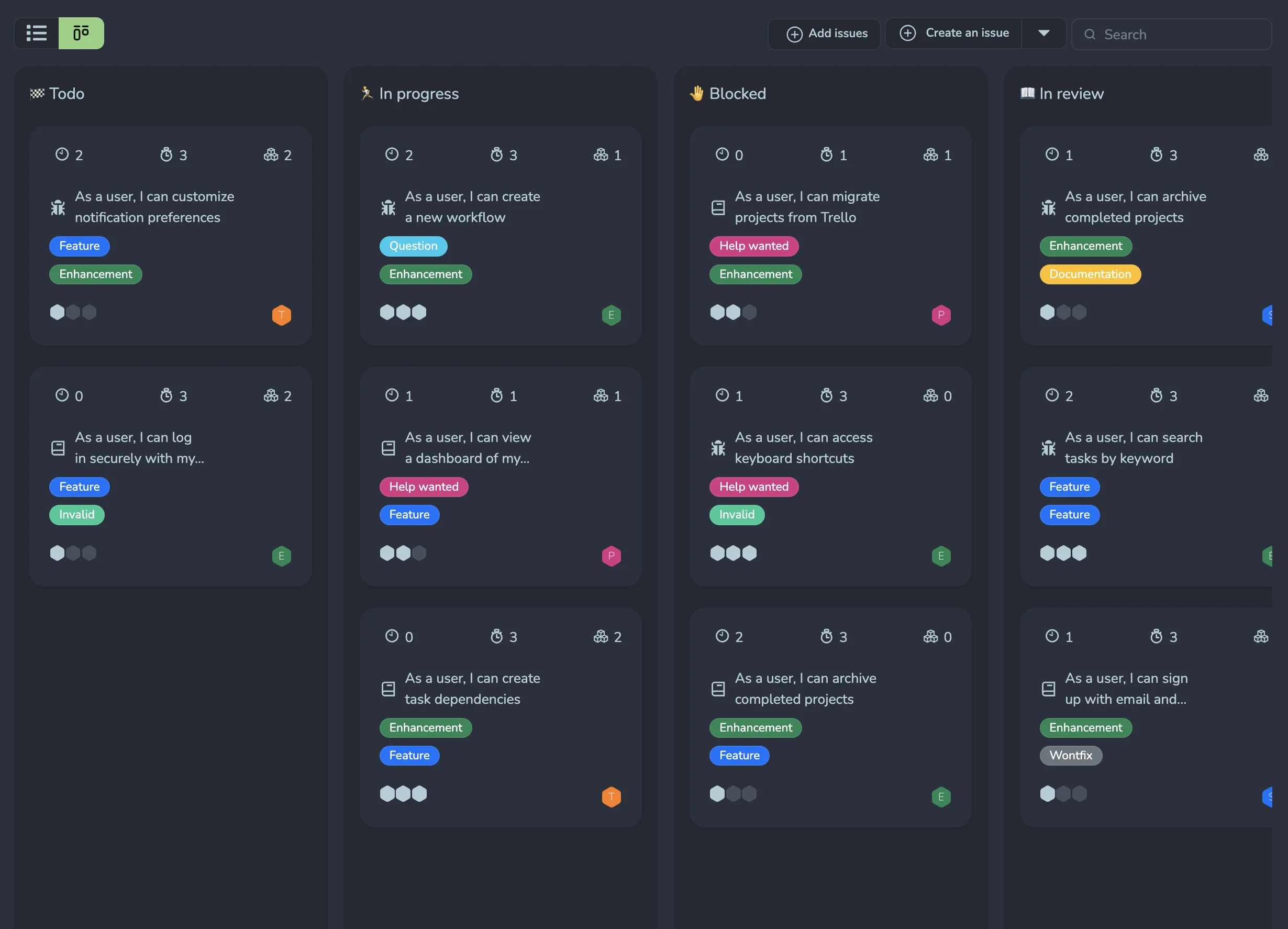Select the Wontfix label on the sign up card
Screen dimensions: 1288x929
(x=1071, y=755)
